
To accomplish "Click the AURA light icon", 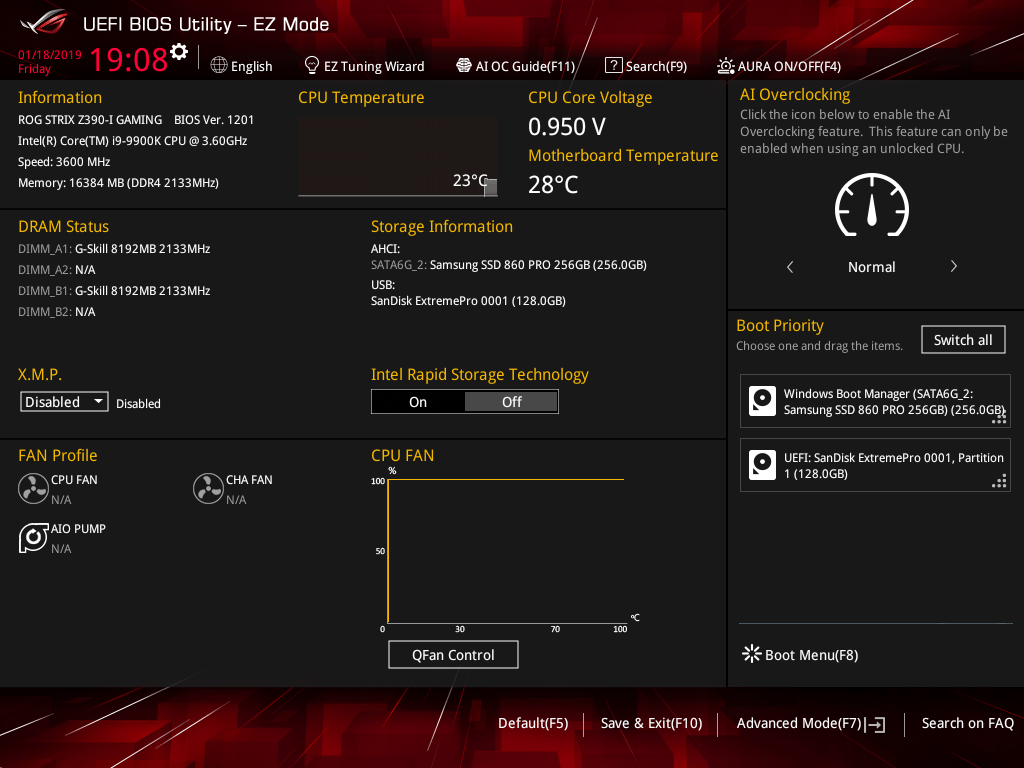I will [726, 66].
